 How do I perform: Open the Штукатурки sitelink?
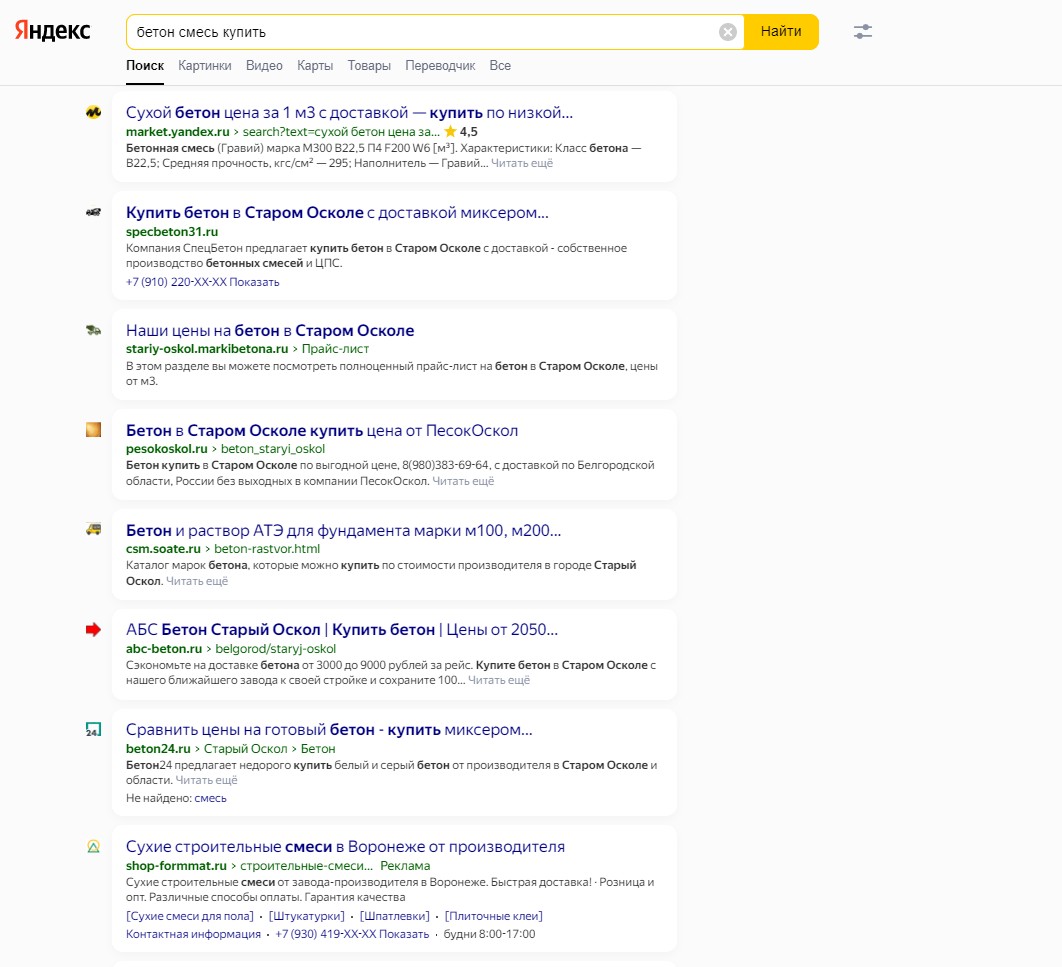(307, 916)
